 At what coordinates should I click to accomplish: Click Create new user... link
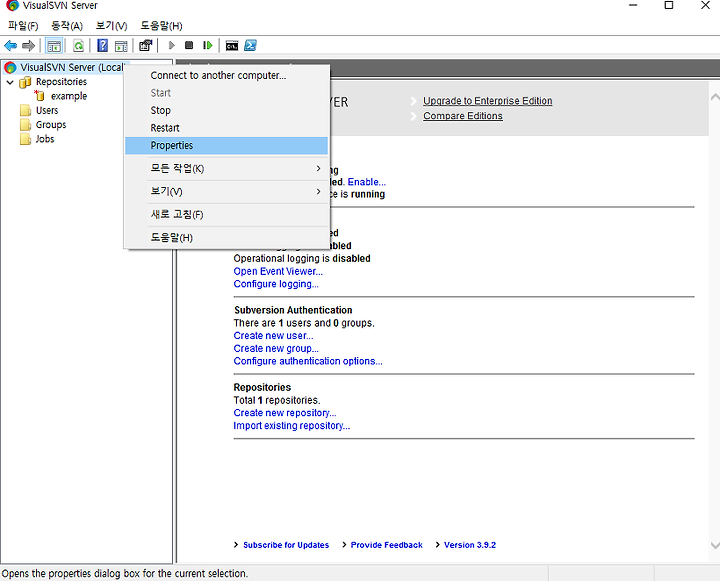[x=273, y=336]
